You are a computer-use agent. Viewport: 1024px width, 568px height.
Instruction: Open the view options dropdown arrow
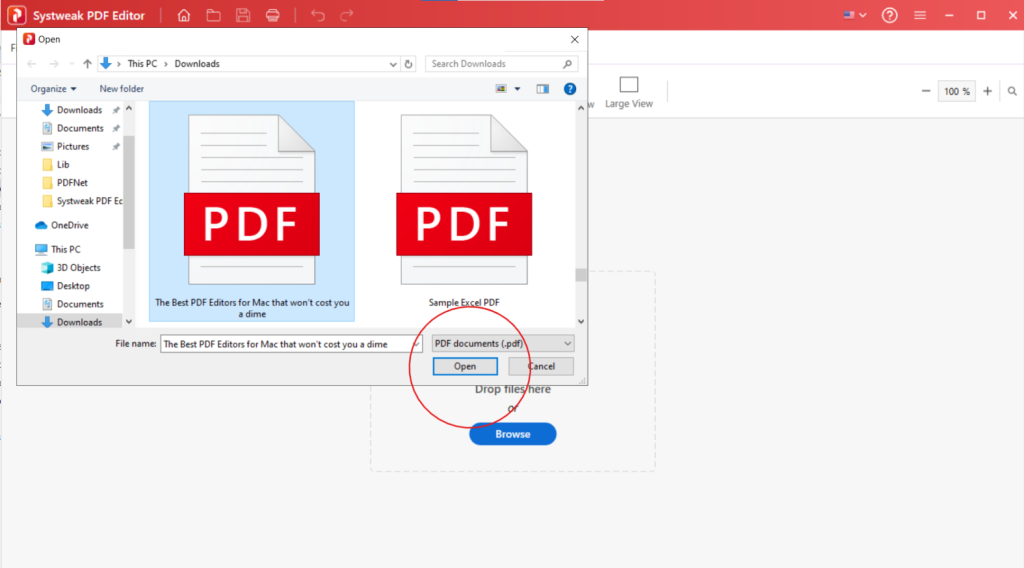coord(517,89)
